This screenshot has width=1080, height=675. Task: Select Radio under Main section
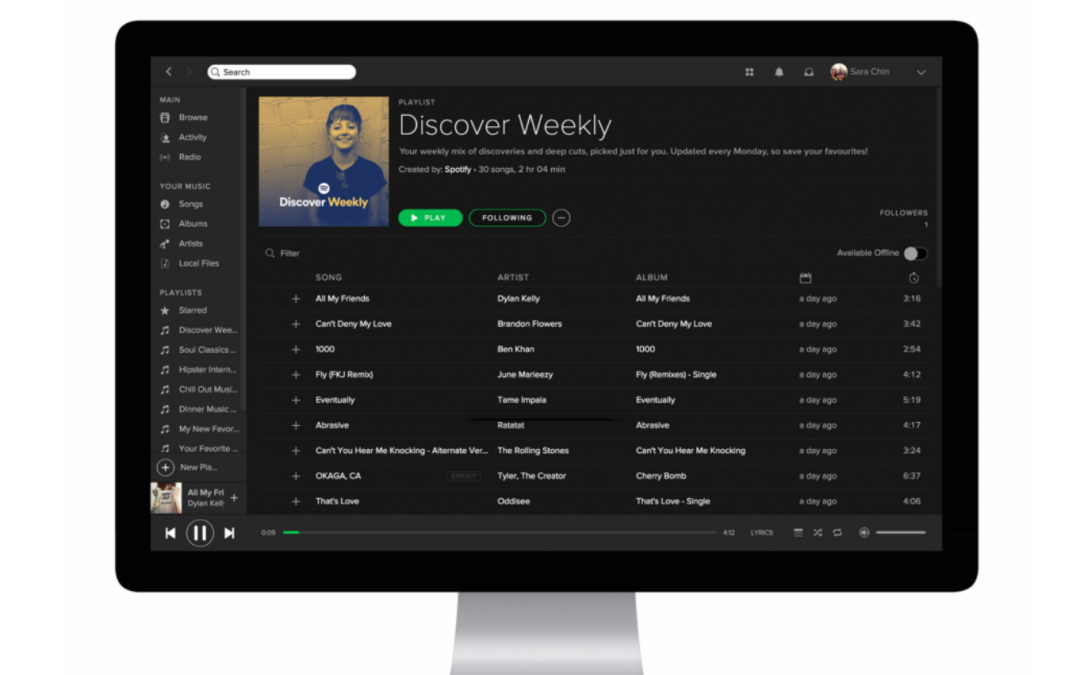tap(188, 157)
